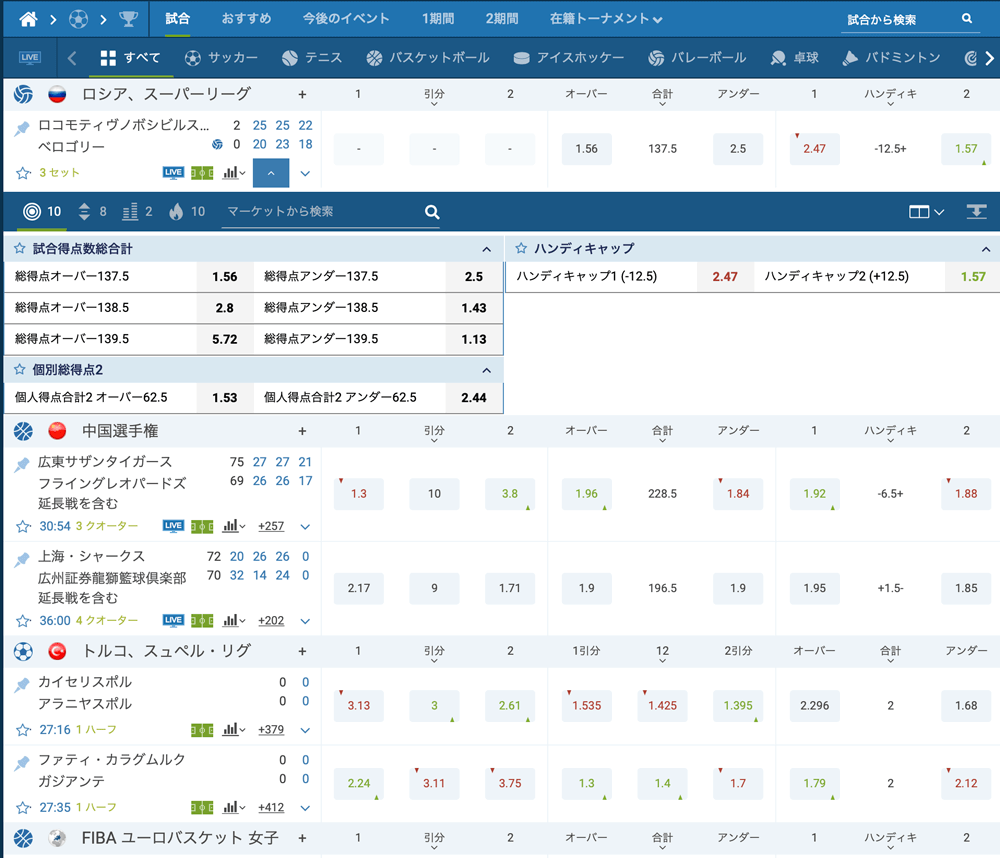Expand the +257 markets for Guangdong match
The image size is (1000, 858).
click(271, 526)
